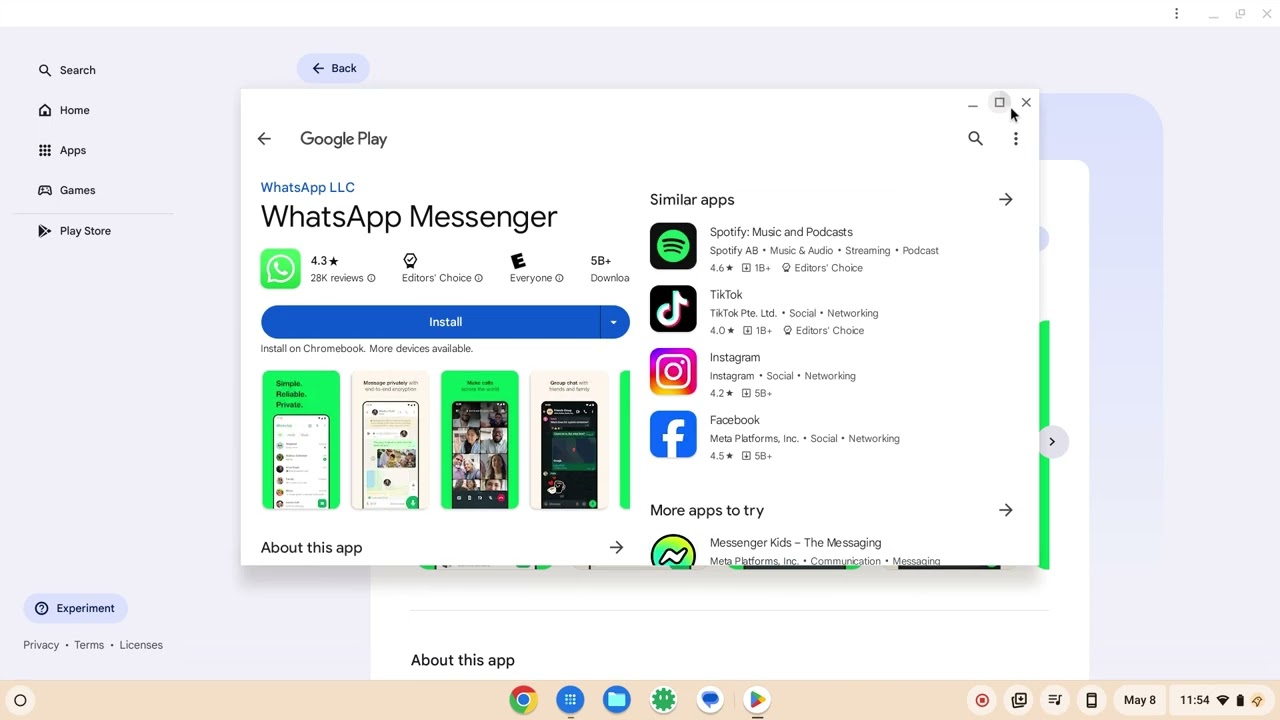Stop the screen recording indicator
Screen dimensions: 1280x720
[x=982, y=700]
